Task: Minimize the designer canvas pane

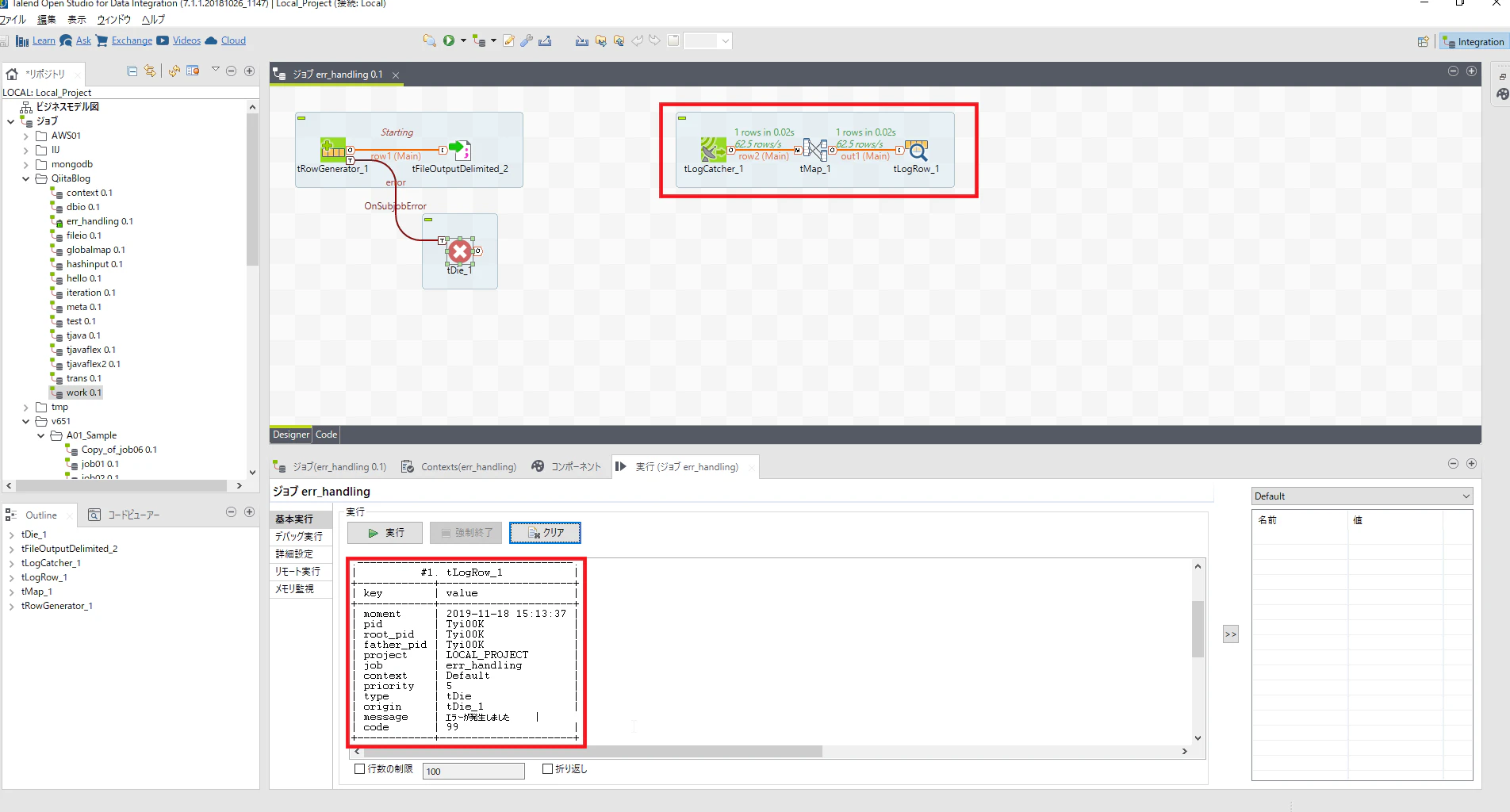Action: point(1453,71)
